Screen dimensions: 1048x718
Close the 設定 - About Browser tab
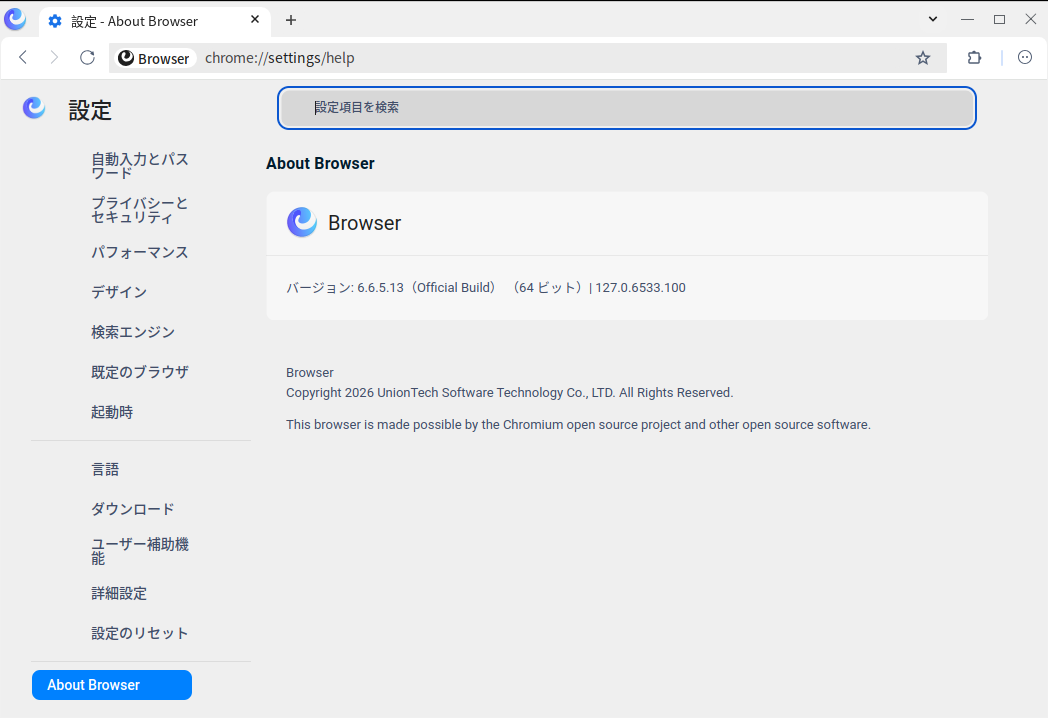(x=255, y=20)
